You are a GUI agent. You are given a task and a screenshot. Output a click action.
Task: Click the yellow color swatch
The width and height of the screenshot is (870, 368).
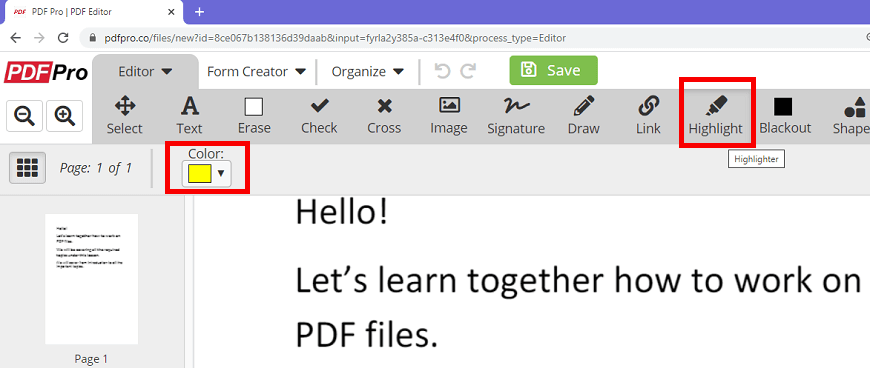pyautogui.click(x=199, y=174)
